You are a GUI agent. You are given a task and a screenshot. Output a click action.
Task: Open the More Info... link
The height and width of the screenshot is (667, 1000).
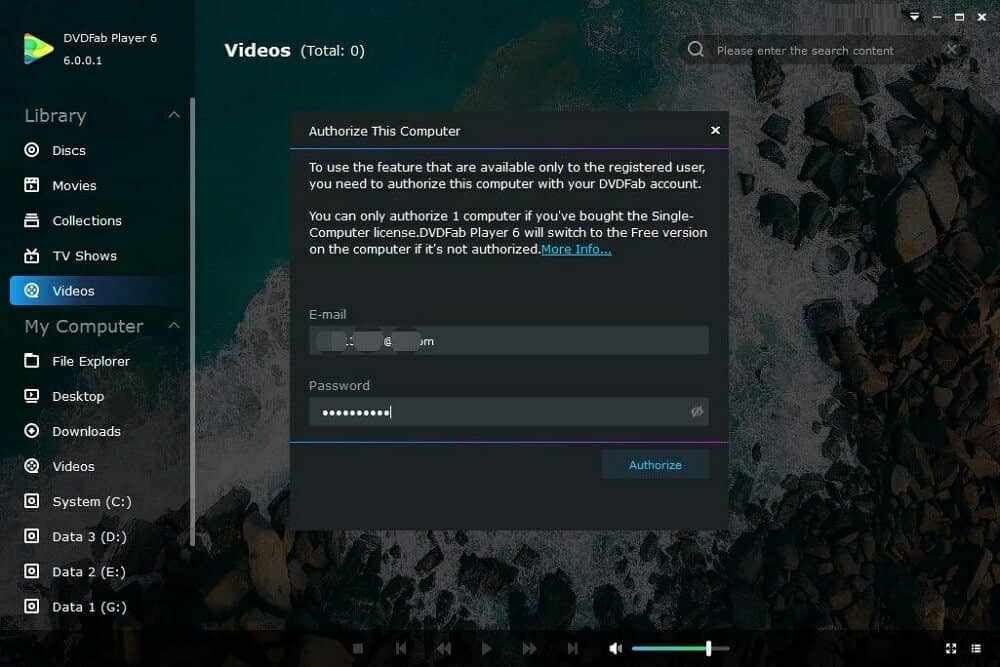576,249
